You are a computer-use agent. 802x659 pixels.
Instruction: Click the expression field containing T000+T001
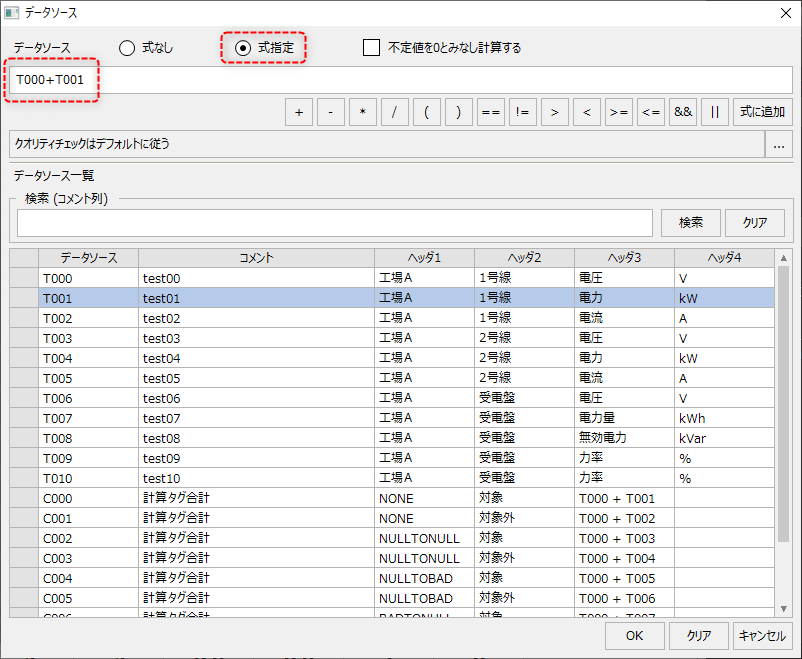click(400, 80)
